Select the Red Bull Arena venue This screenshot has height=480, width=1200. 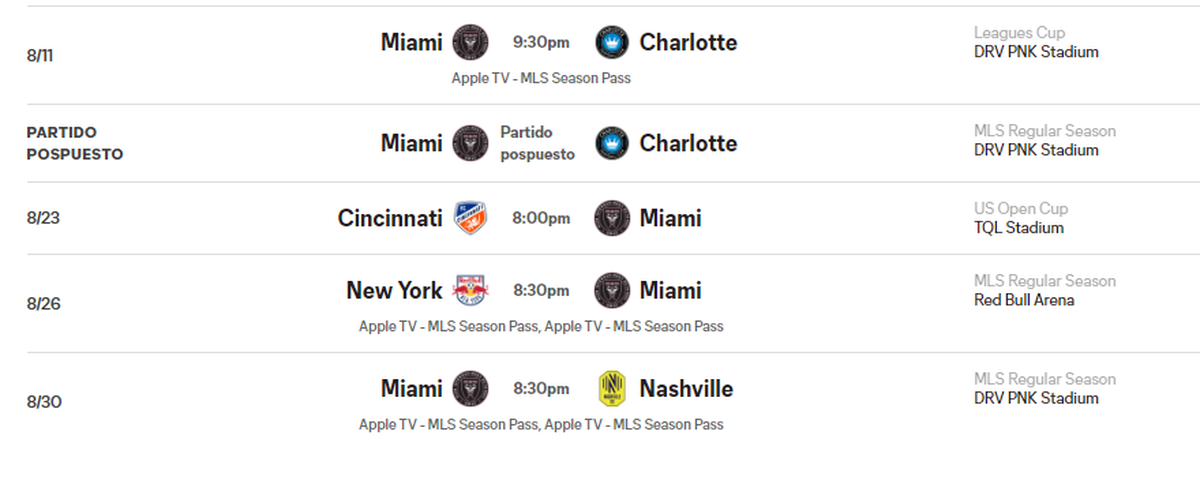(x=1024, y=300)
